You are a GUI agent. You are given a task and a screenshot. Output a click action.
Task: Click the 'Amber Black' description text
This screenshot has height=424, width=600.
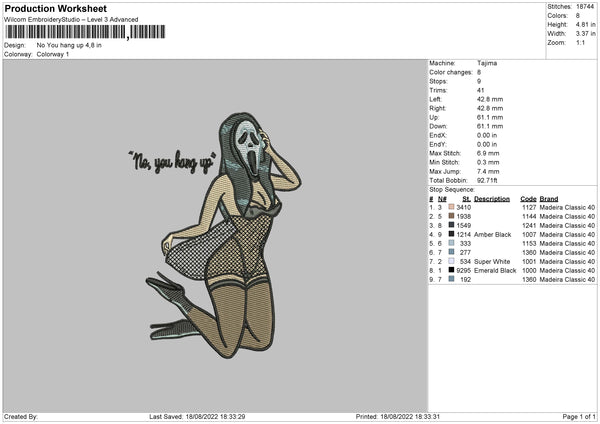point(492,235)
